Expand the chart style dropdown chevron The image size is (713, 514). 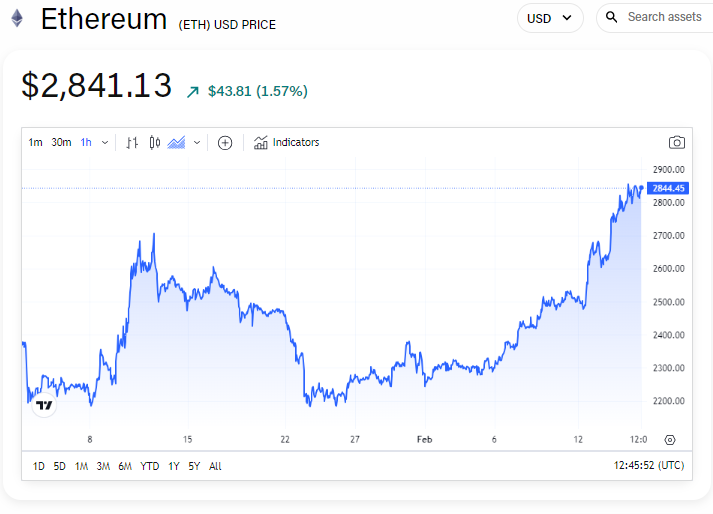[197, 143]
